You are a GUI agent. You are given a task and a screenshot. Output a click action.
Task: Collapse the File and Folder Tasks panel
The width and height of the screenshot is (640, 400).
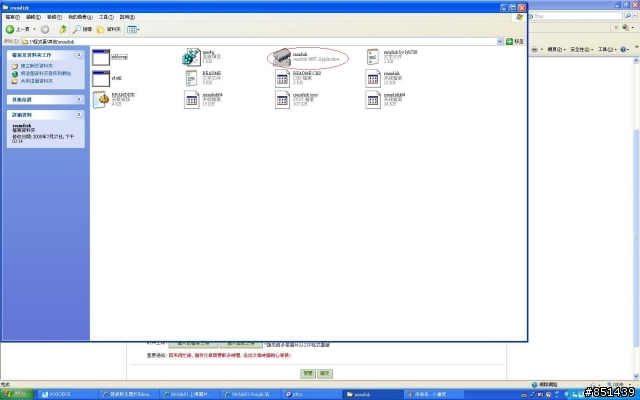79,55
